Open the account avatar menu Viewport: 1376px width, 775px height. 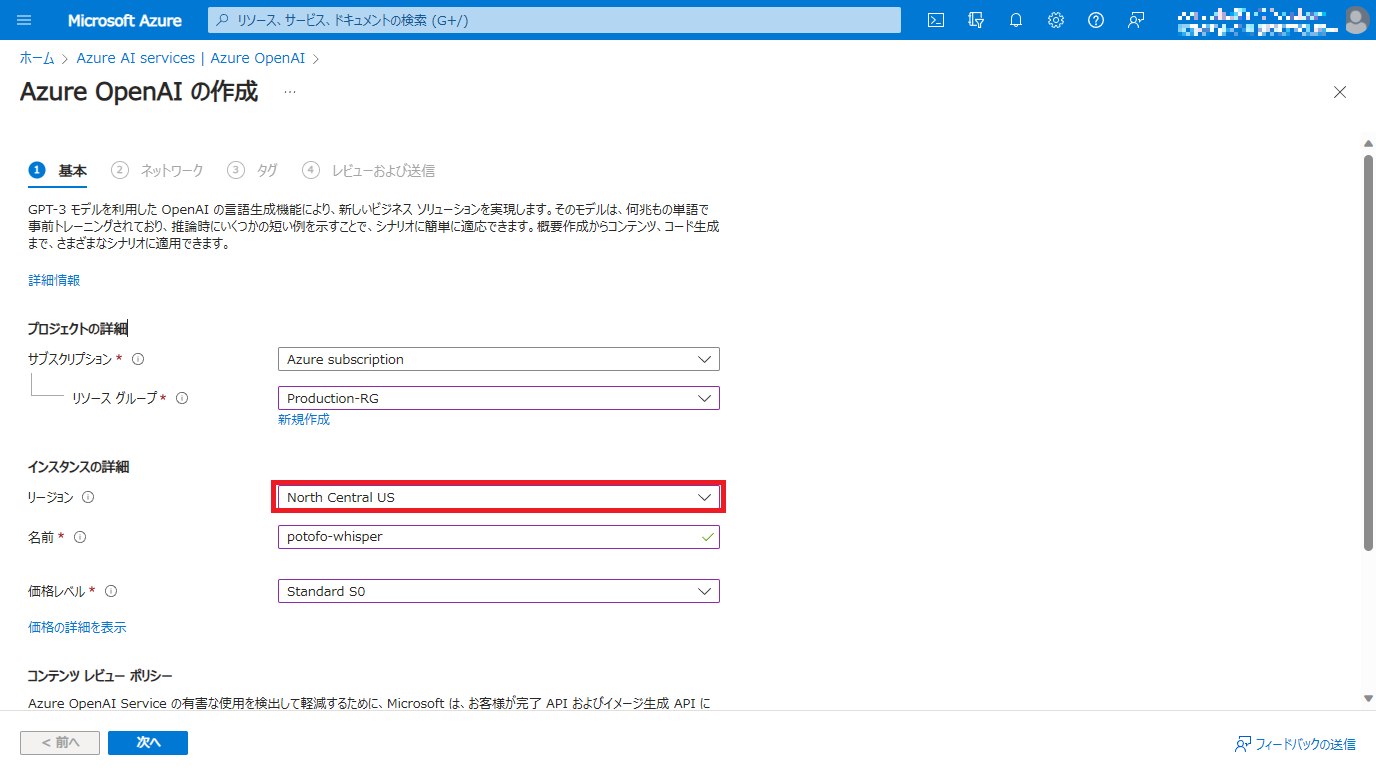click(1355, 20)
